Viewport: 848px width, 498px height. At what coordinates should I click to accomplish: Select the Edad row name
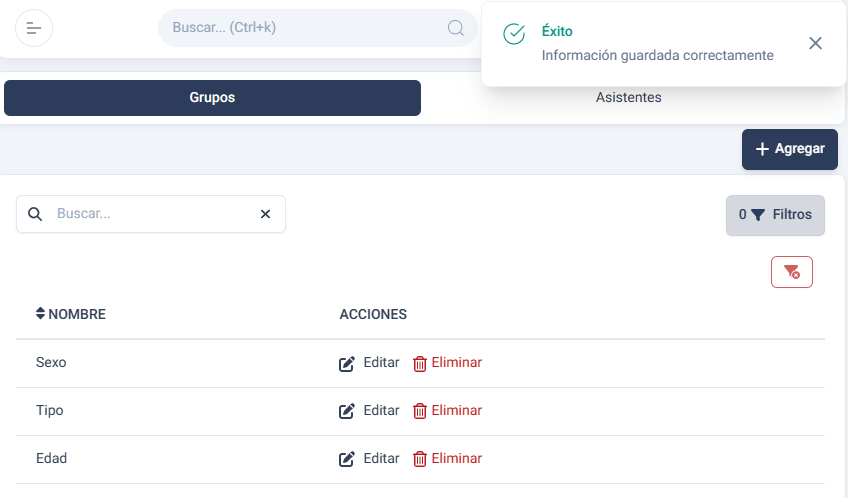(x=51, y=459)
